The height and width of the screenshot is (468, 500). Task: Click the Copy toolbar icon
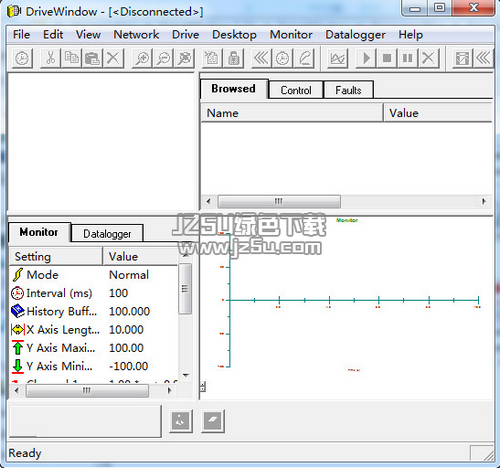[71, 59]
